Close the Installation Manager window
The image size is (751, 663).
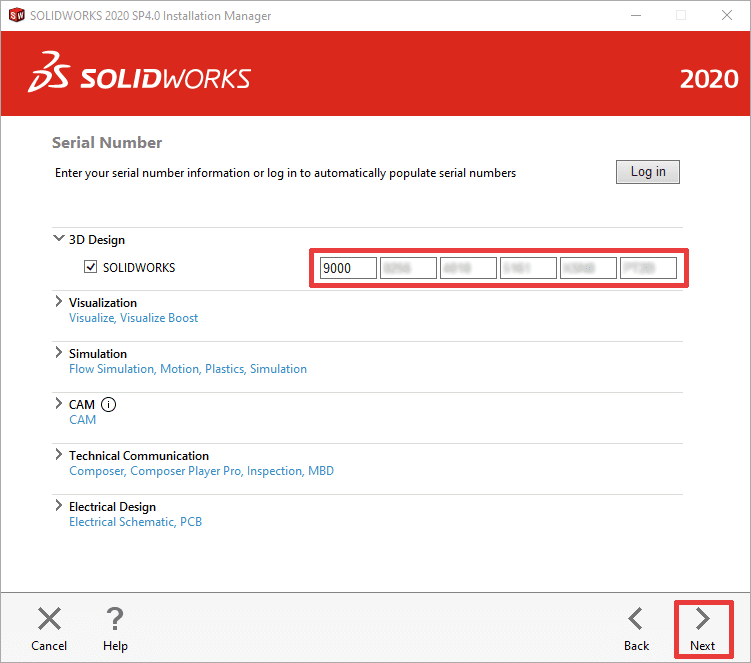(727, 15)
